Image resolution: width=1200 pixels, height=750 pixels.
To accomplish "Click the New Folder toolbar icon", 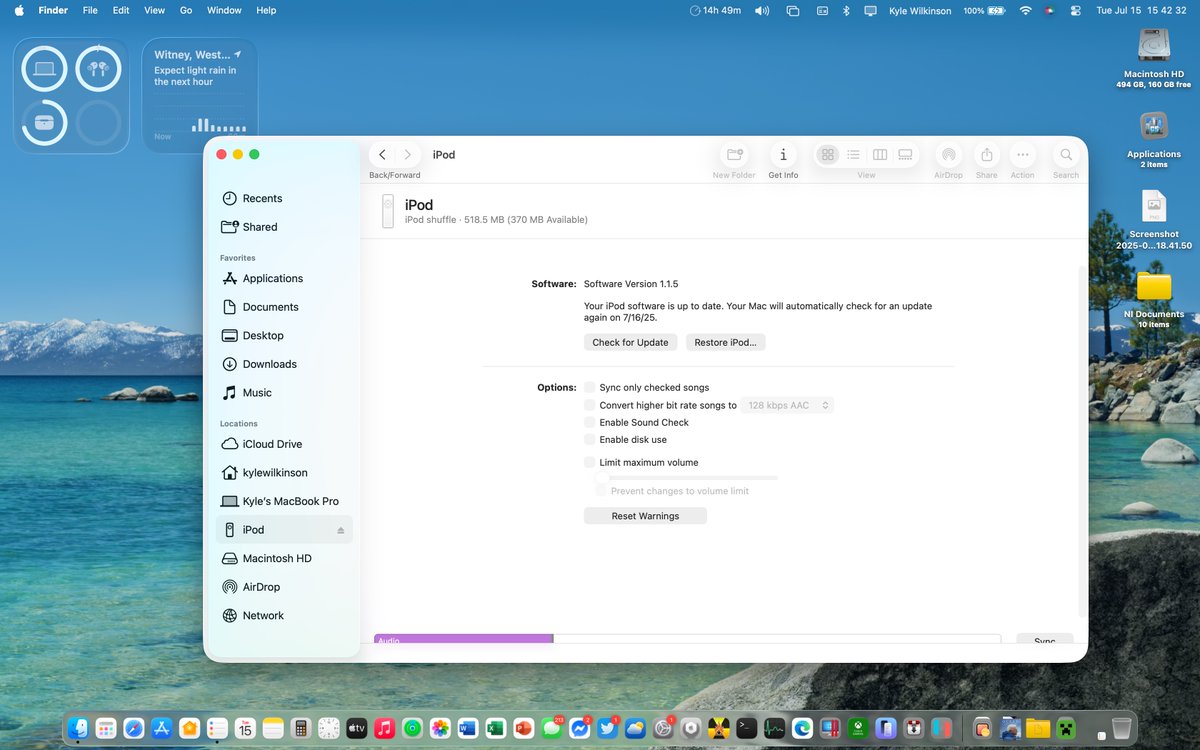I will pyautogui.click(x=734, y=155).
